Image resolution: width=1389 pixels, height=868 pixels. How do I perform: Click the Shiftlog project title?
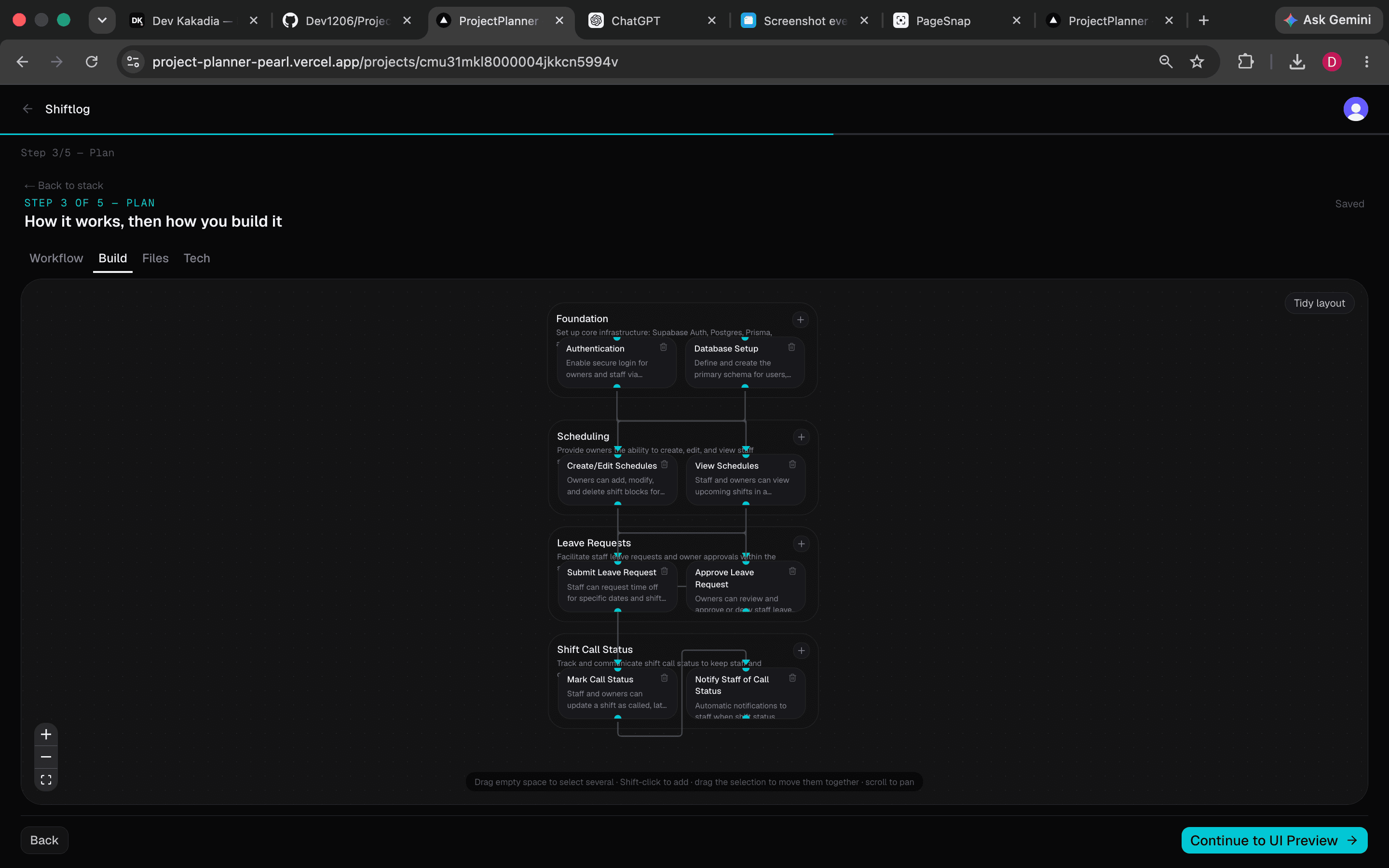67,109
